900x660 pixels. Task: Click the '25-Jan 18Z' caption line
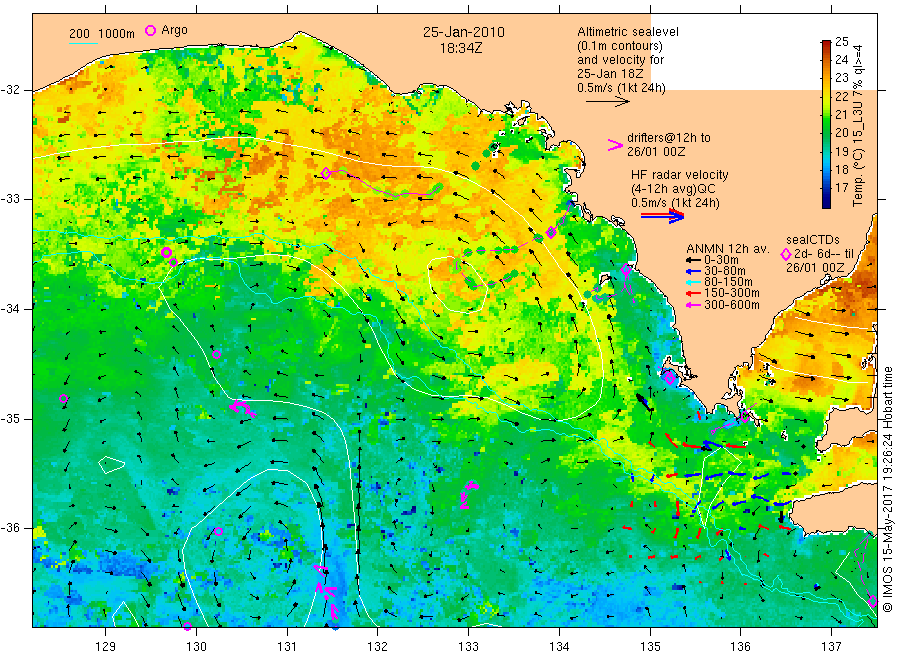610,73
